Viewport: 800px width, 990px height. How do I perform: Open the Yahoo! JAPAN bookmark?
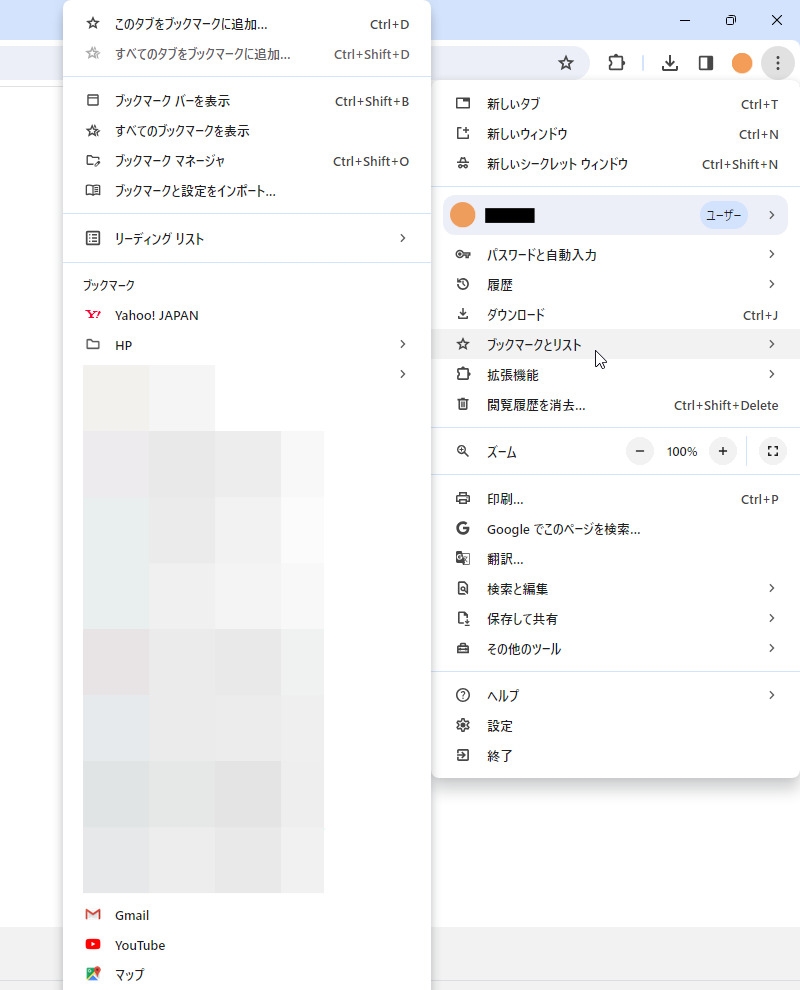coord(156,315)
